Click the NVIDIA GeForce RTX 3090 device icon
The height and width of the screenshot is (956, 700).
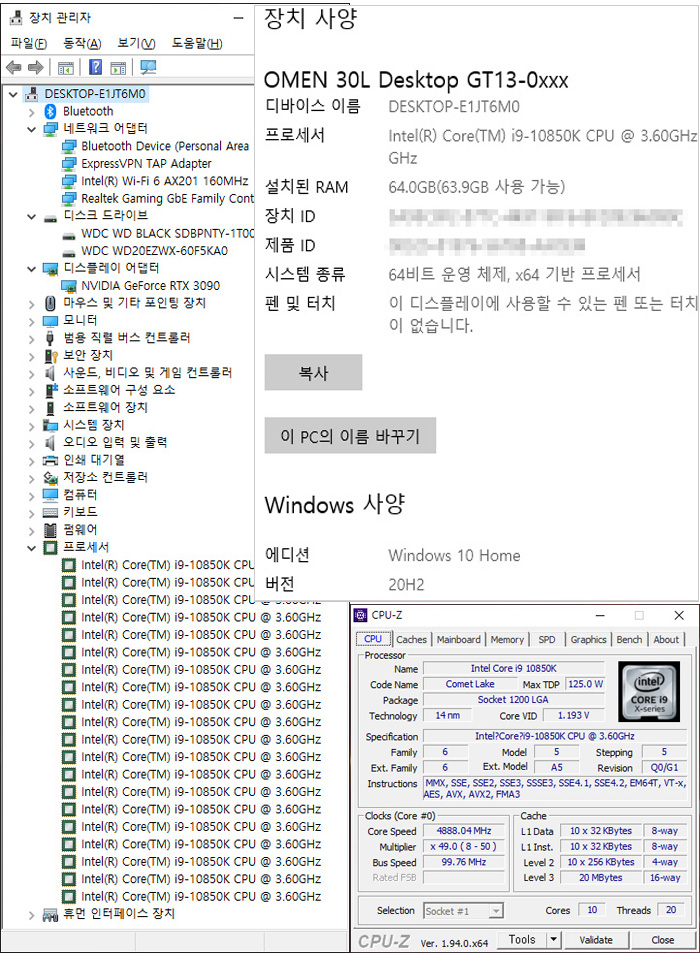click(69, 285)
